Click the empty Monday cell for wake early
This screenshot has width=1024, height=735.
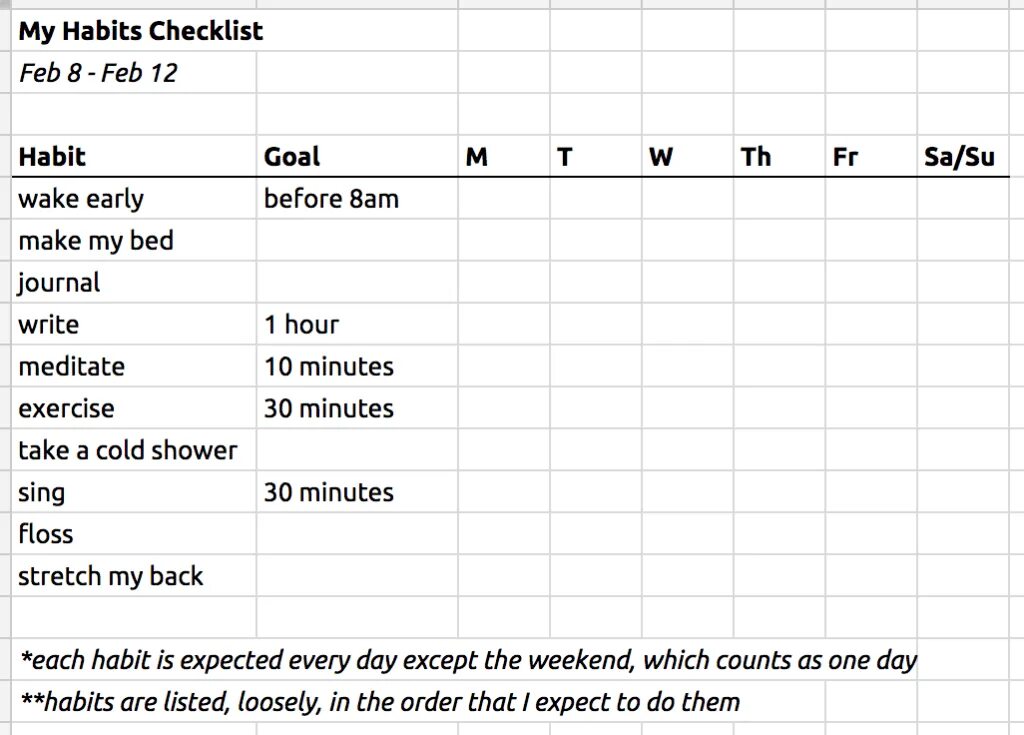pyautogui.click(x=504, y=198)
